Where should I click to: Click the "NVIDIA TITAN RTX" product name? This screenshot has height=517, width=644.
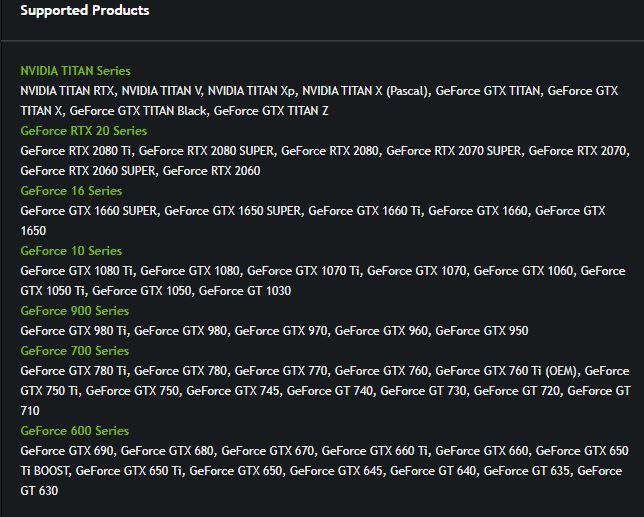pos(67,91)
